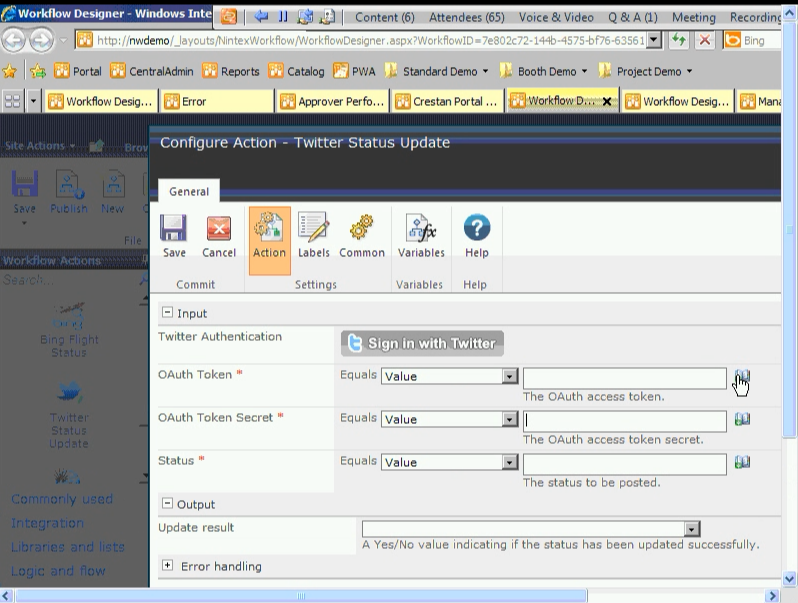This screenshot has width=798, height=603.
Task: Select the General ribbon tab
Action: click(x=189, y=191)
